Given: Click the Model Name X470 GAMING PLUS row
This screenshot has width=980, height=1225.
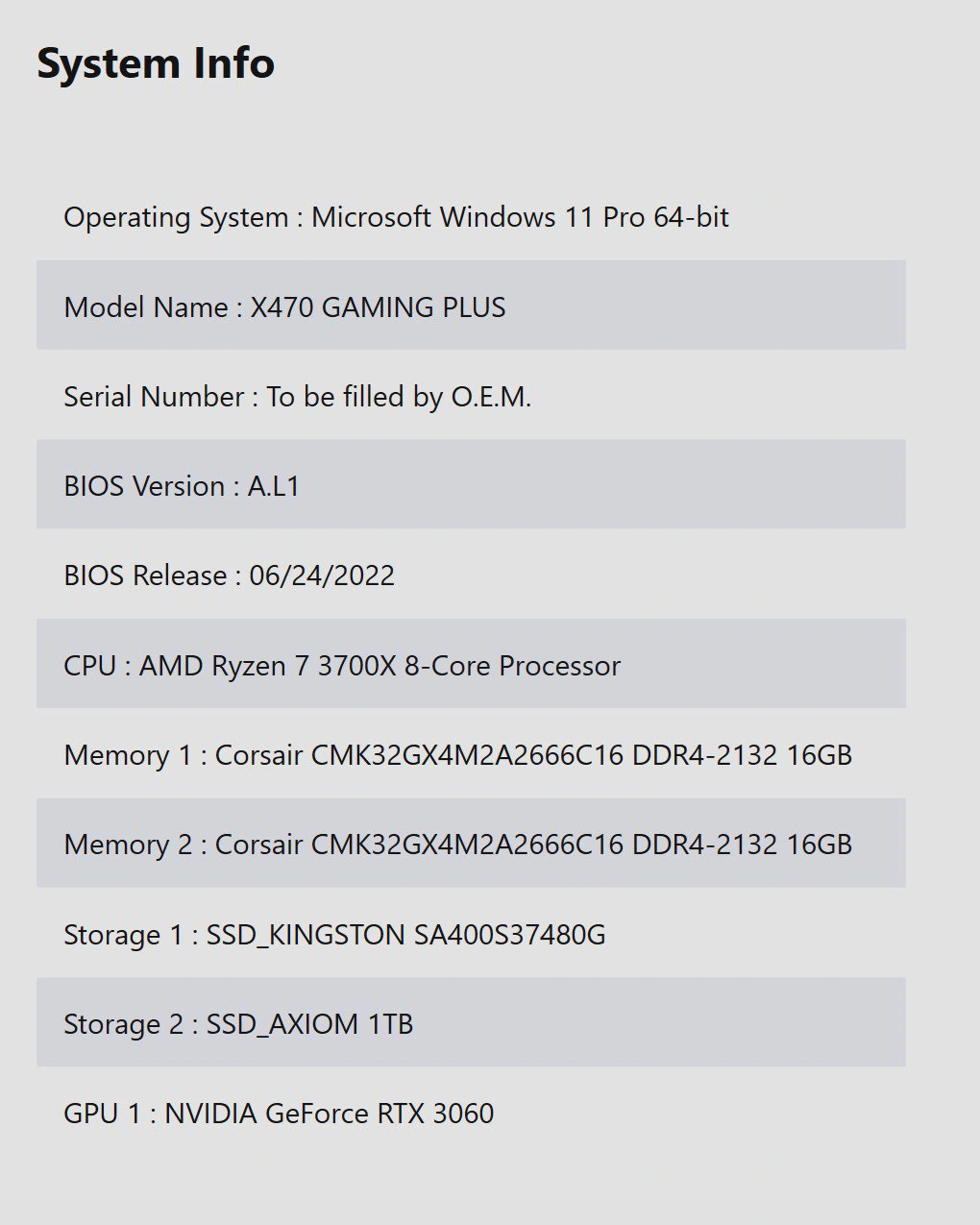Looking at the screenshot, I should 471,306.
